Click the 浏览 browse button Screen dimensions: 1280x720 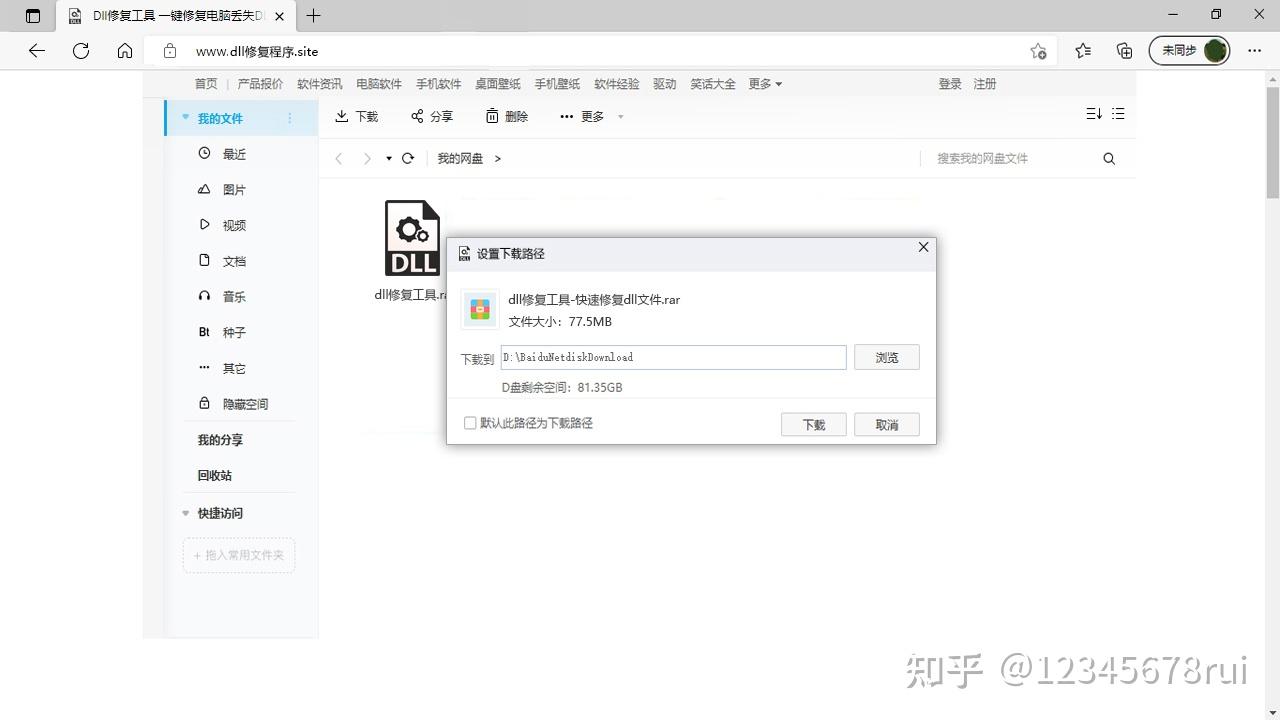tap(886, 357)
